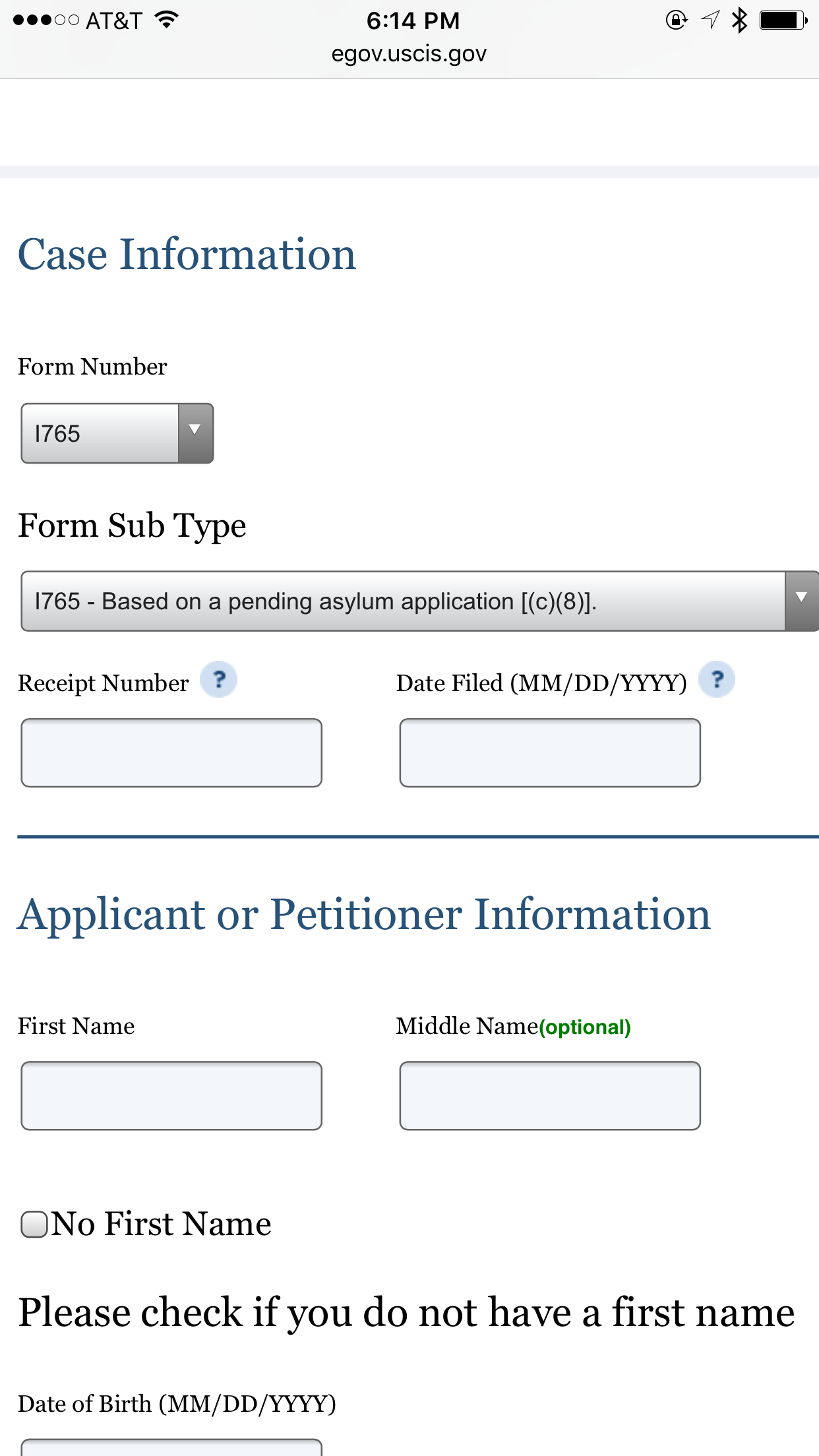Image resolution: width=819 pixels, height=1456 pixels.
Task: Tap the Date of Birth input field
Action: point(171,1447)
